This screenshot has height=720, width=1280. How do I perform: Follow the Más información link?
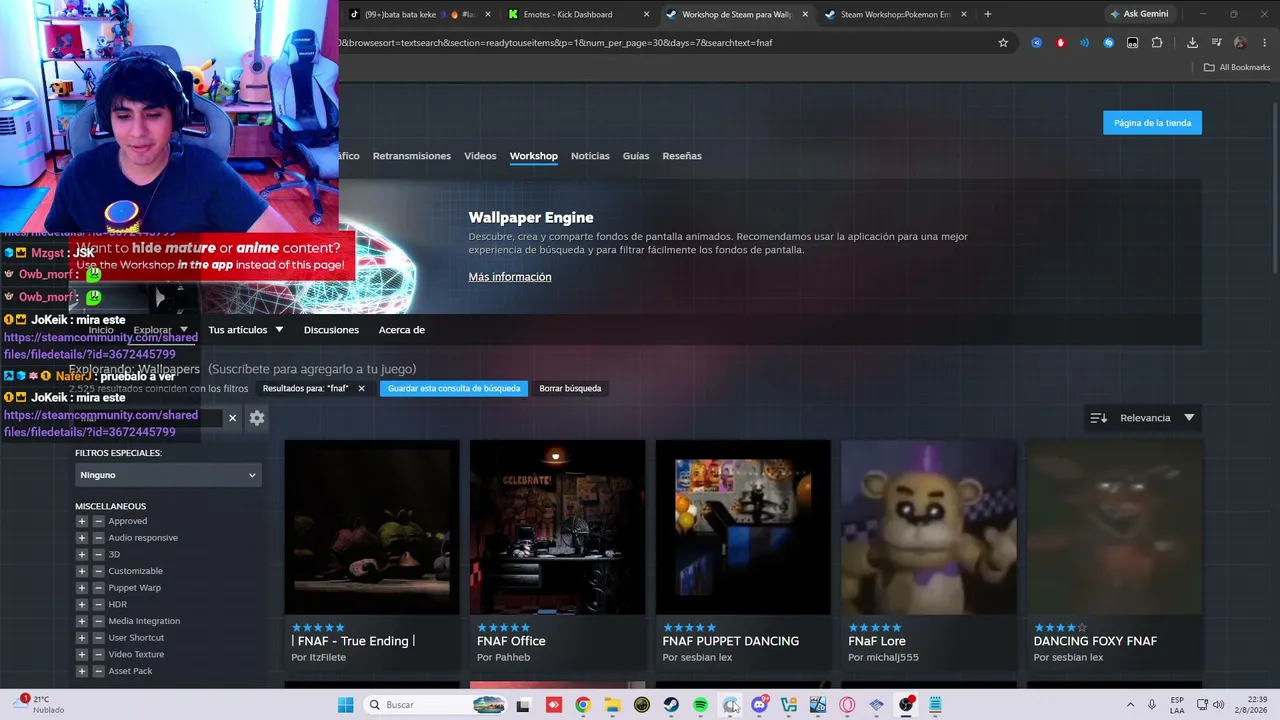pos(510,277)
